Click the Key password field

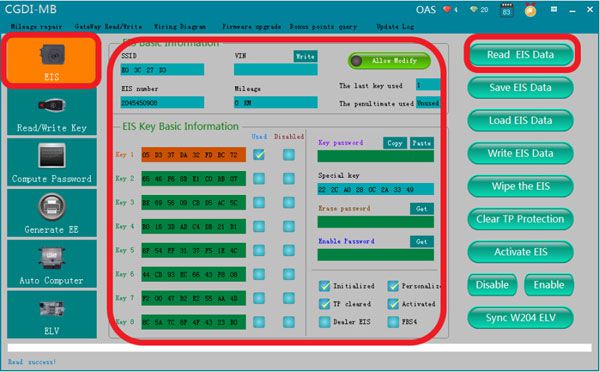(376, 156)
